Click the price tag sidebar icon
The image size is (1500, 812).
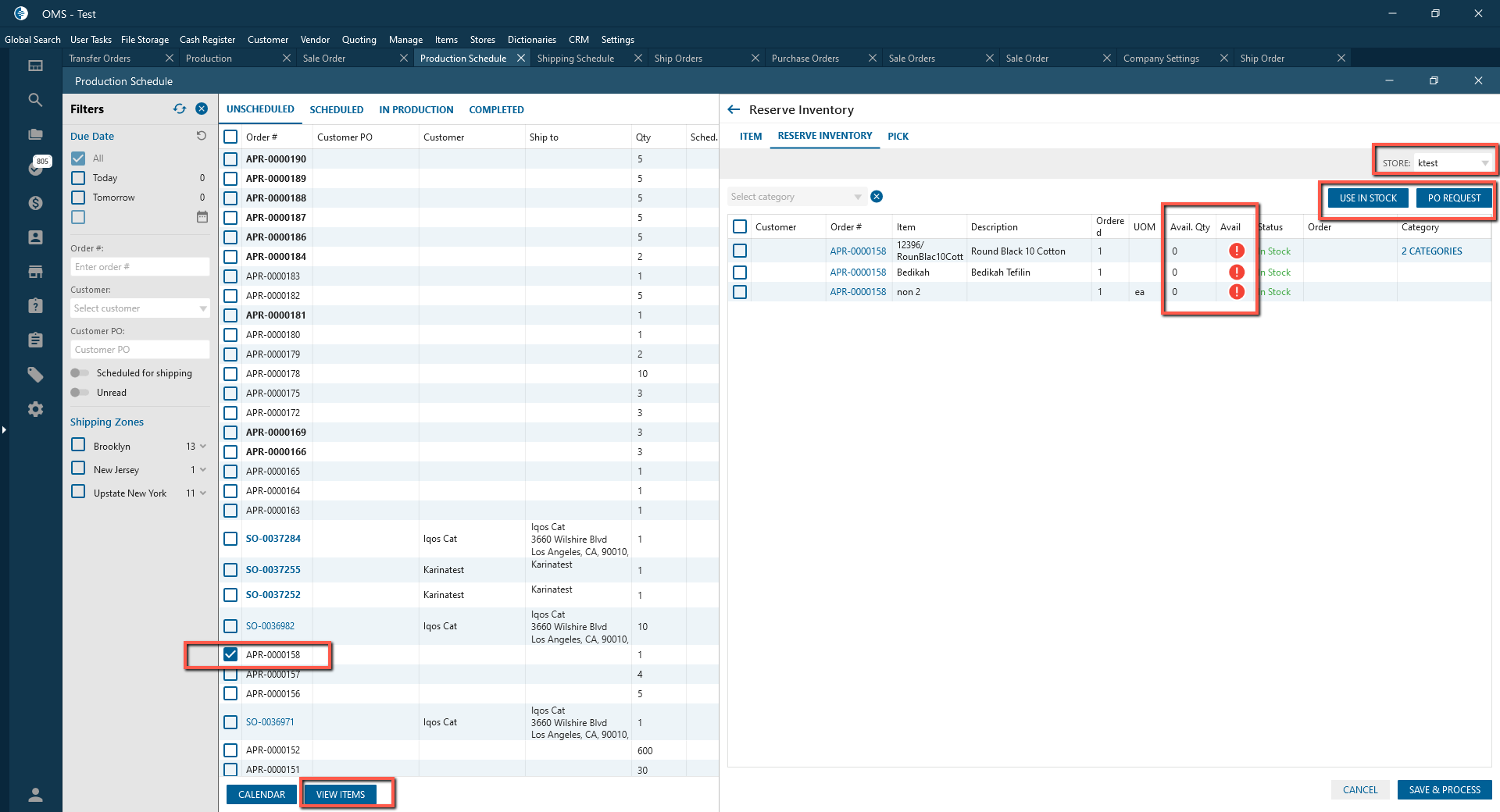(35, 375)
